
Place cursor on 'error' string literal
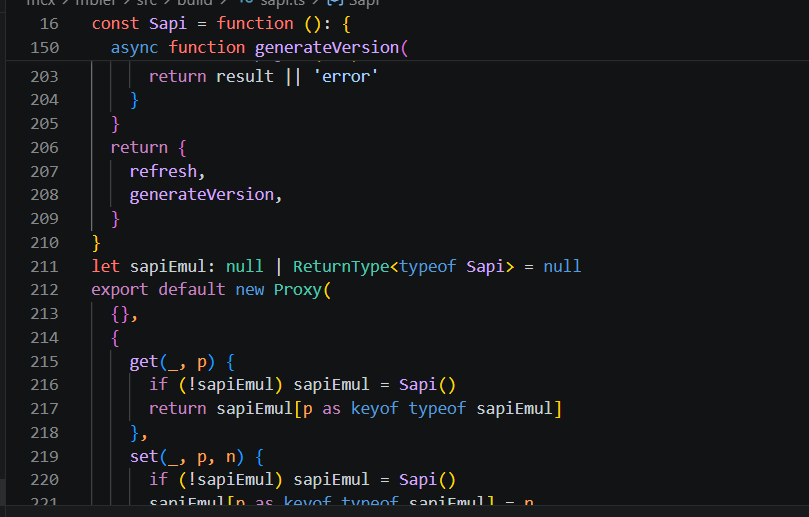coord(346,76)
